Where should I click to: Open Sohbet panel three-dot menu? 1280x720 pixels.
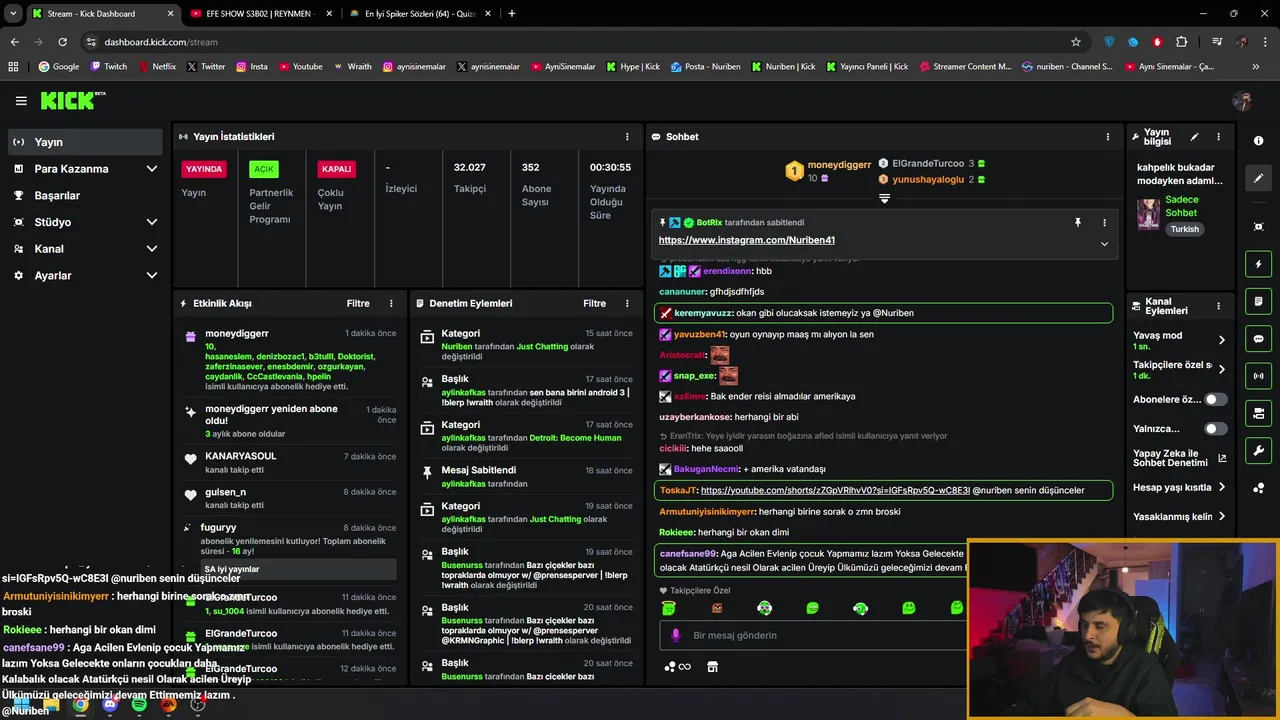pyautogui.click(x=1107, y=137)
